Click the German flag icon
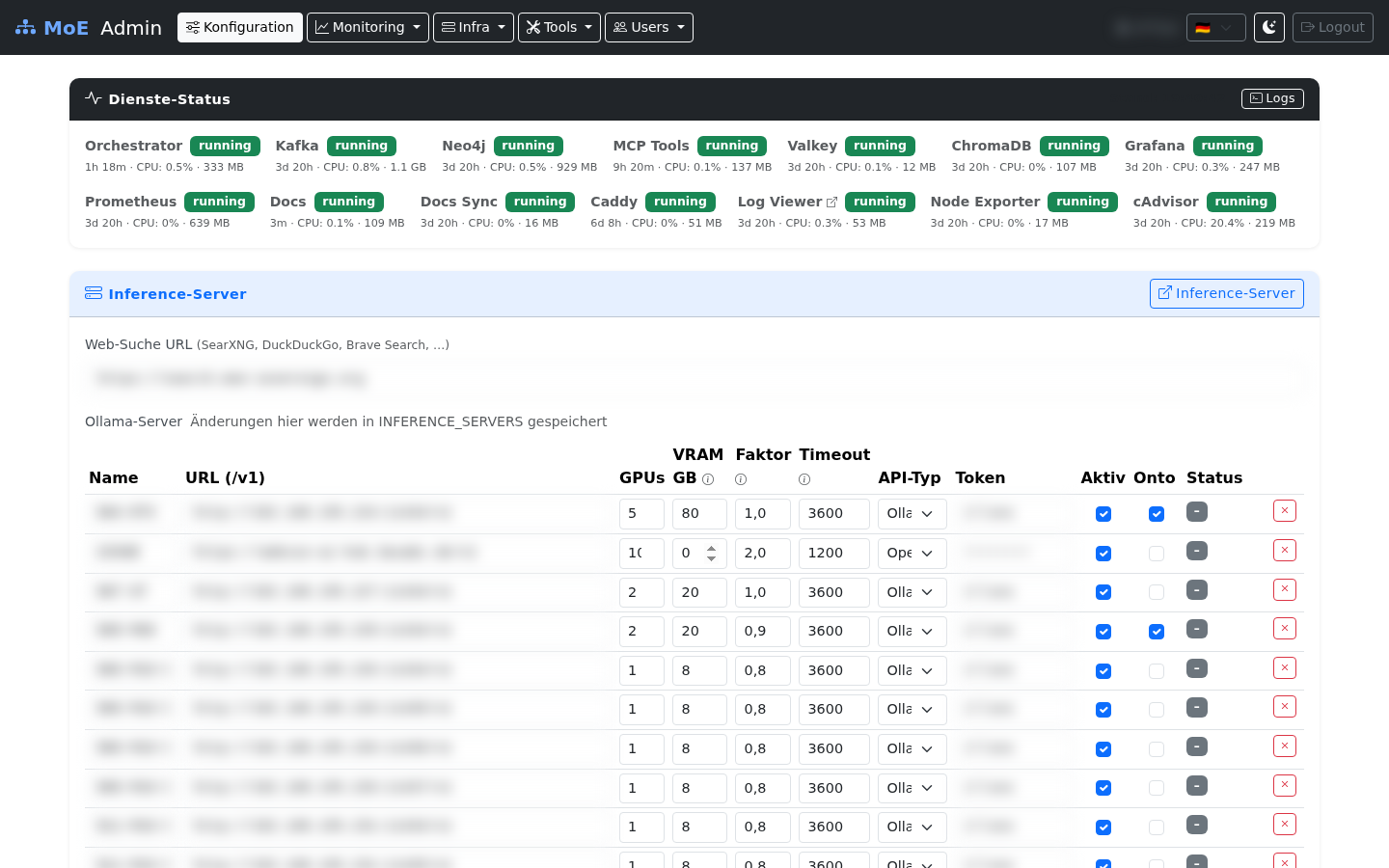This screenshot has height=868, width=1389. [x=1203, y=27]
